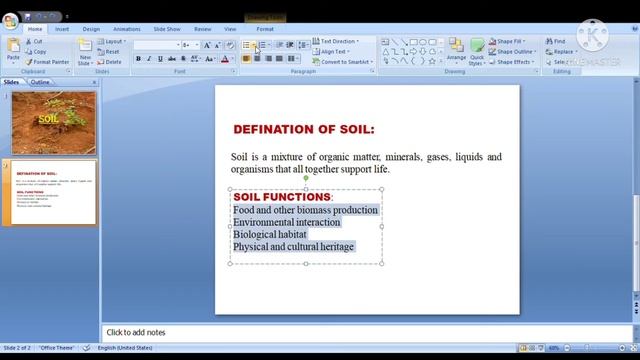Toggle strikethrough formatting
The height and width of the screenshot is (360, 640).
coord(172,59)
